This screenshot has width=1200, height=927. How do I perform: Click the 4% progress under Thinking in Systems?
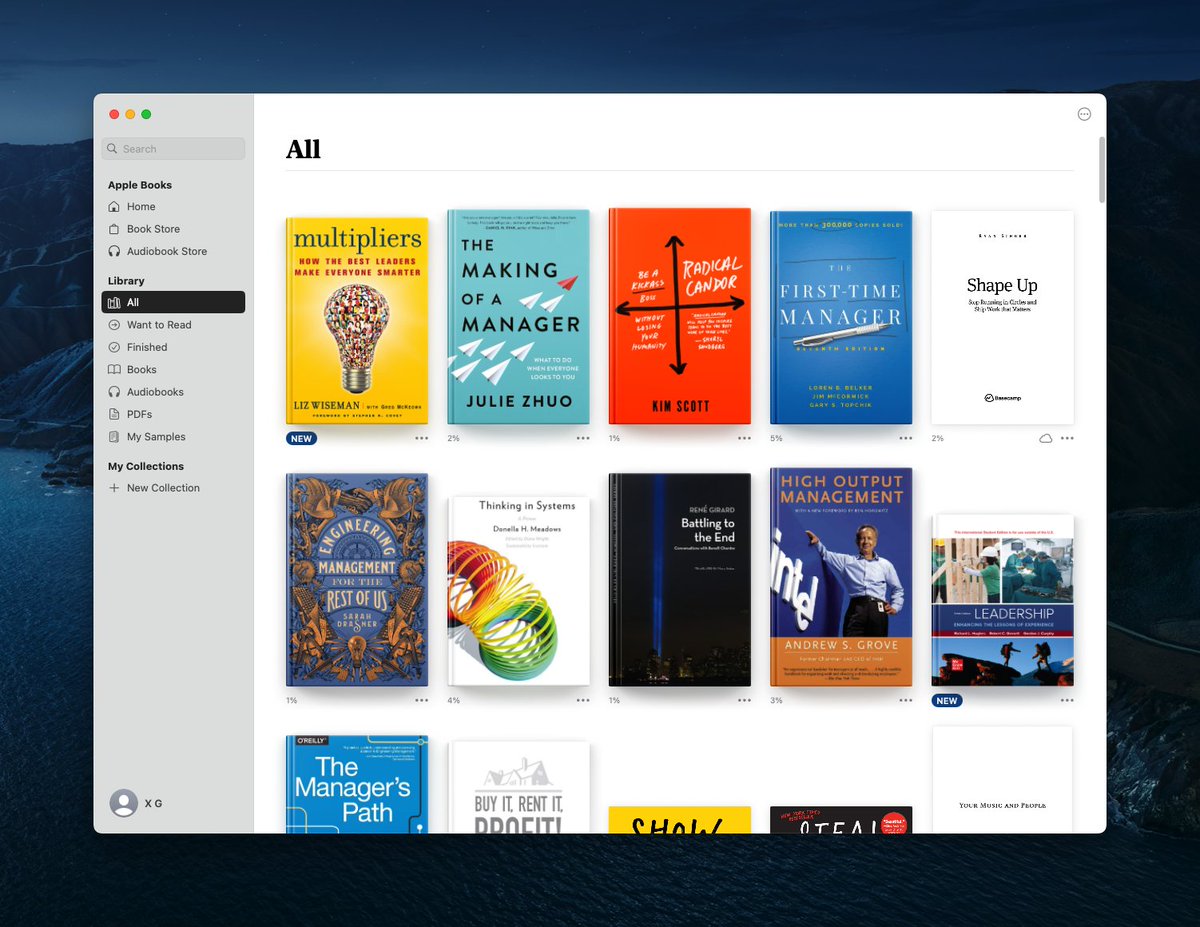[x=454, y=700]
